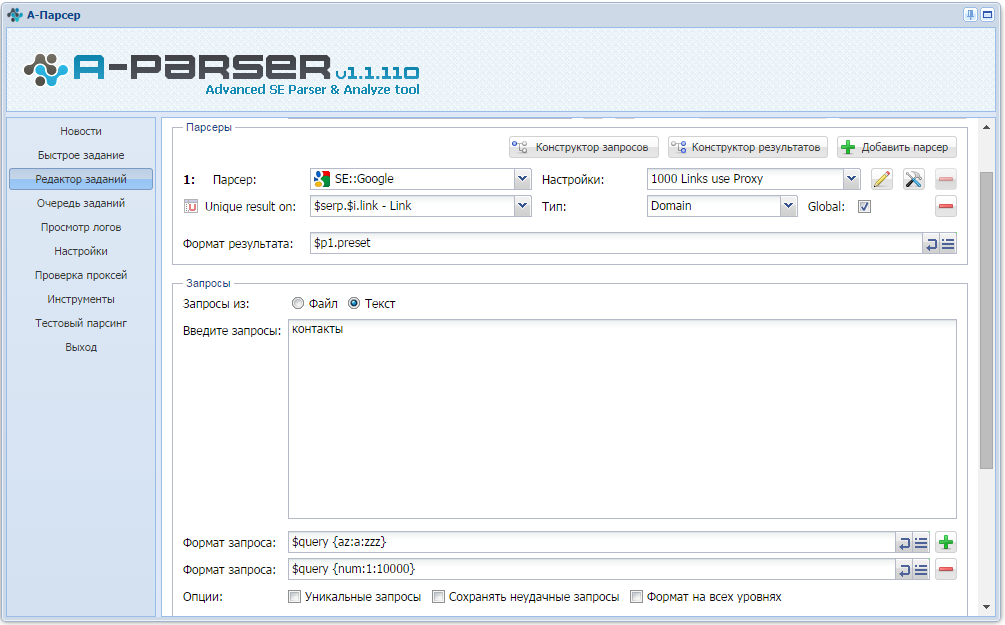Click the A-Парсер title bar app icon
Image resolution: width=1005 pixels, height=625 pixels.
point(15,15)
